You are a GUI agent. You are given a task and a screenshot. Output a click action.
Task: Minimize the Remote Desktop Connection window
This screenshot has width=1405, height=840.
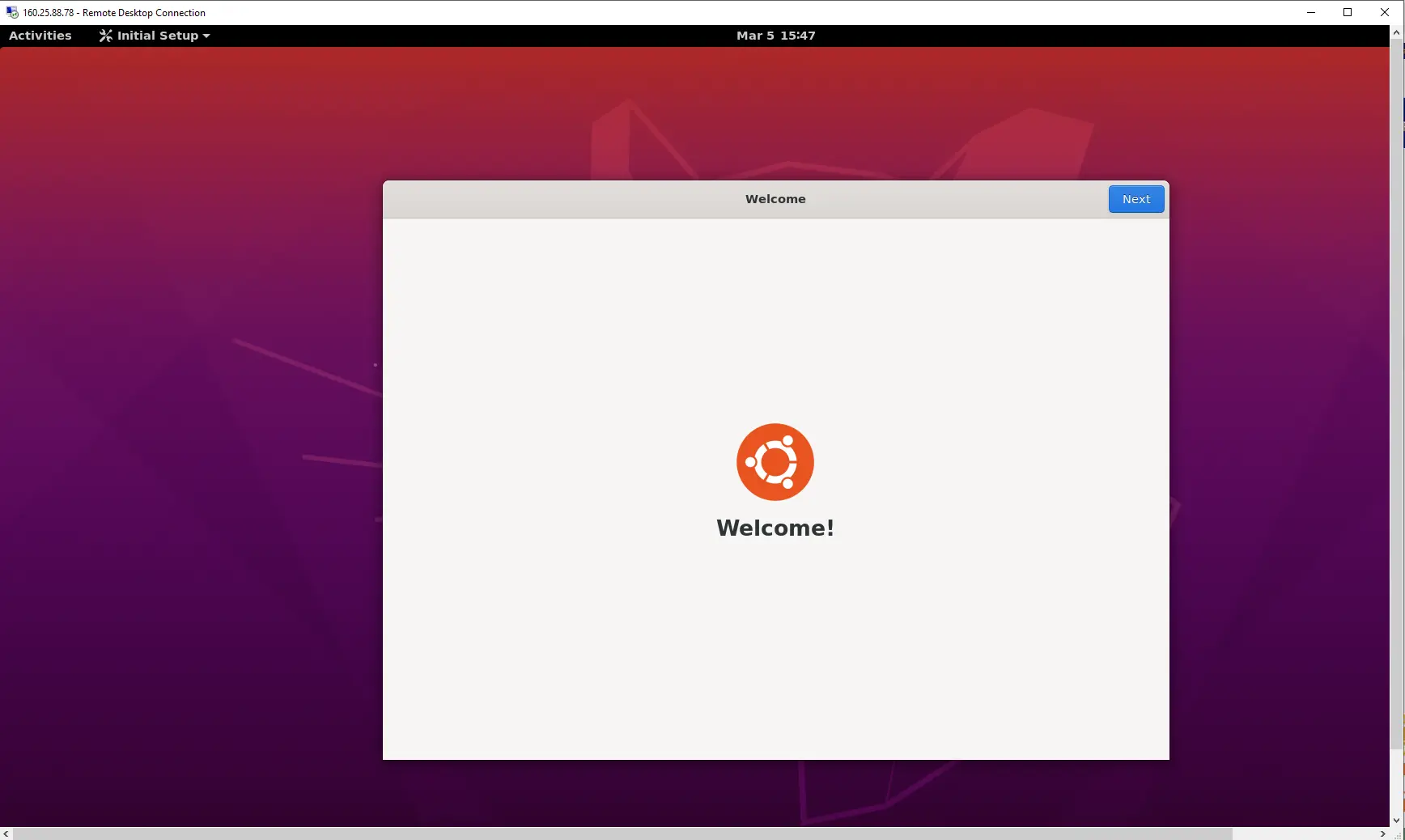click(x=1311, y=12)
